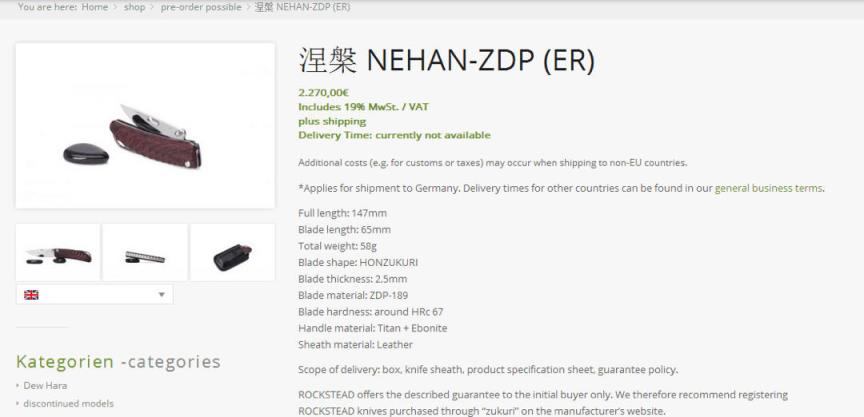Click the NEHAN-ZDP (ER) breadcrumb entry

coord(302,7)
